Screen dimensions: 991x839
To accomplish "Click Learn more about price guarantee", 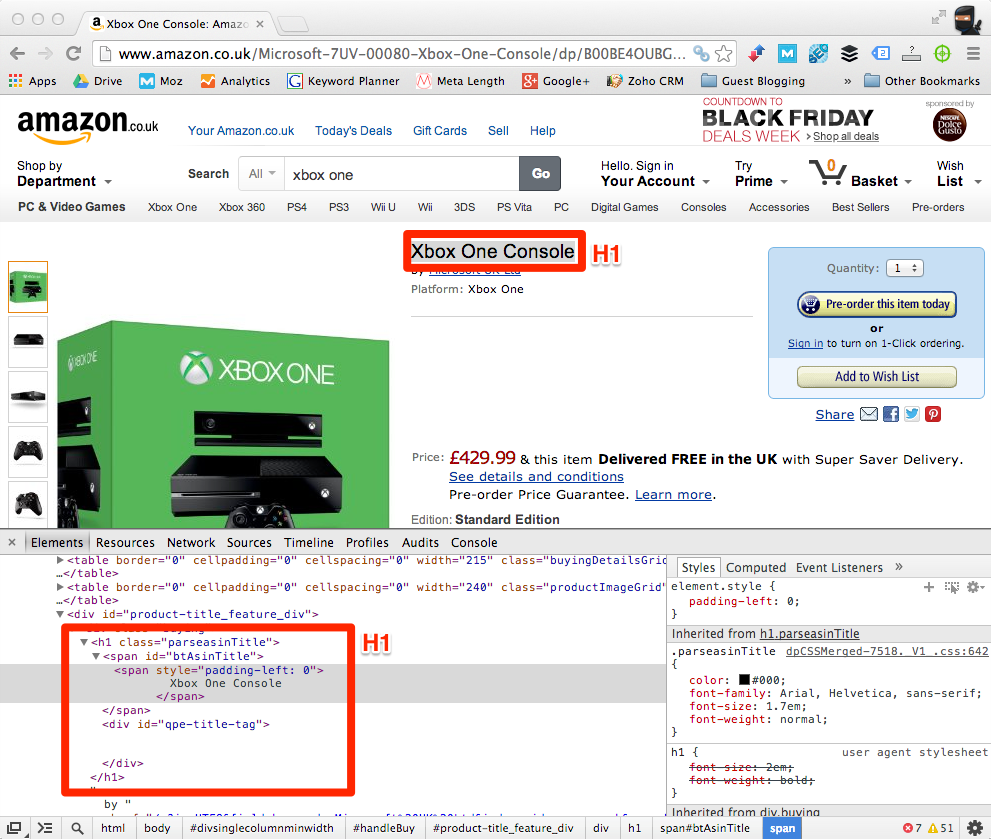I will (x=673, y=494).
